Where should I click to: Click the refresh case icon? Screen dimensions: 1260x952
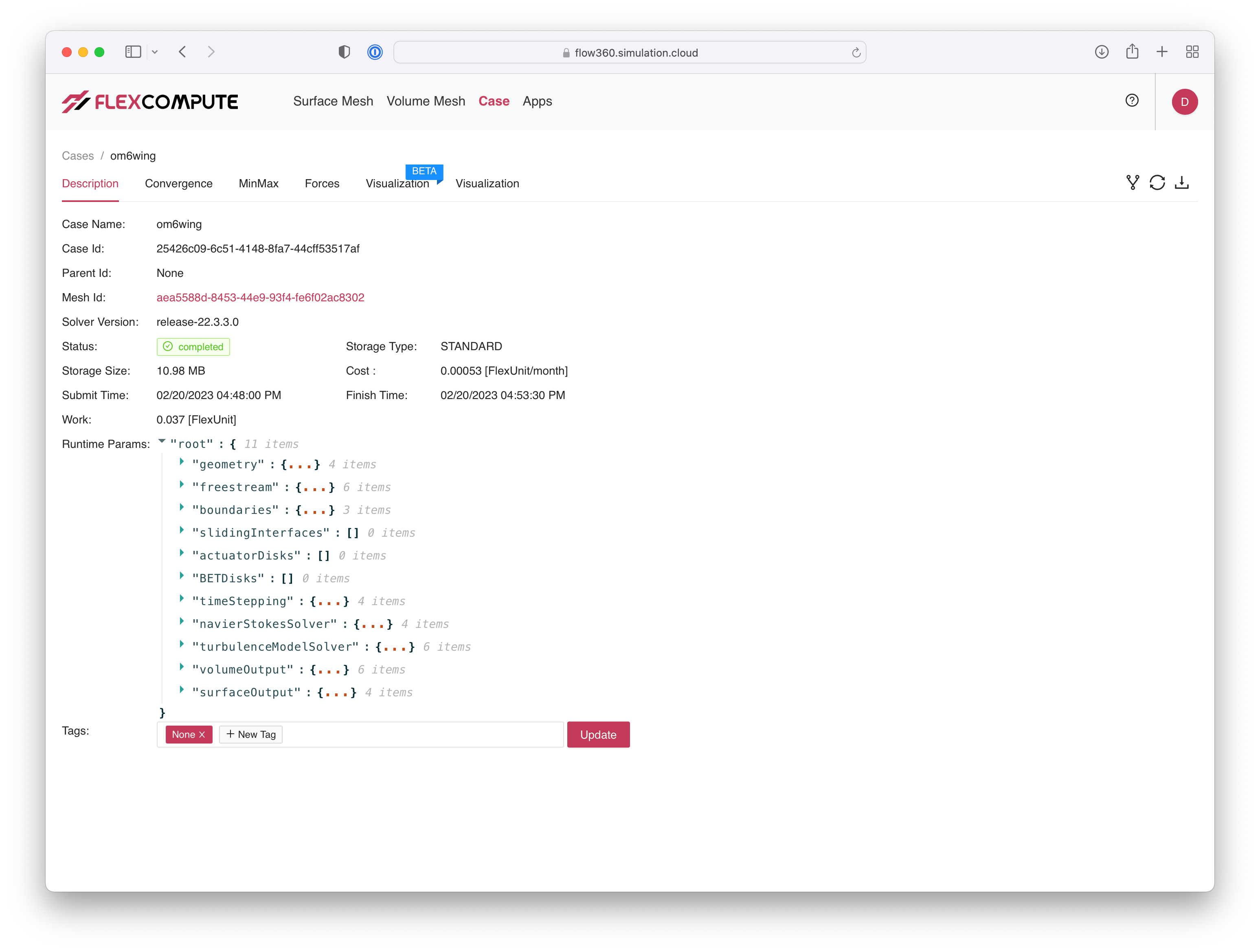[x=1157, y=183]
